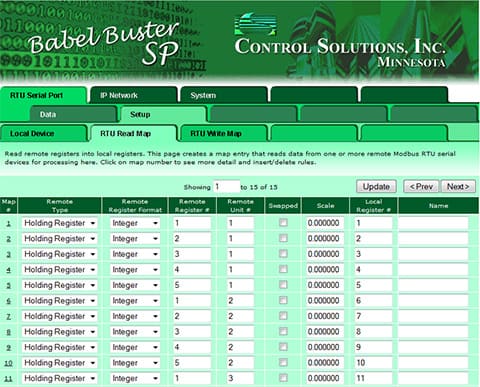Open map number 4 link

(9, 270)
